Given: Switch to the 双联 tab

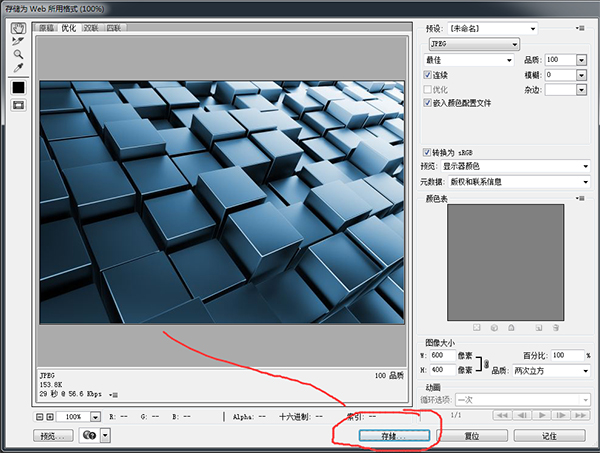Looking at the screenshot, I should (91, 28).
